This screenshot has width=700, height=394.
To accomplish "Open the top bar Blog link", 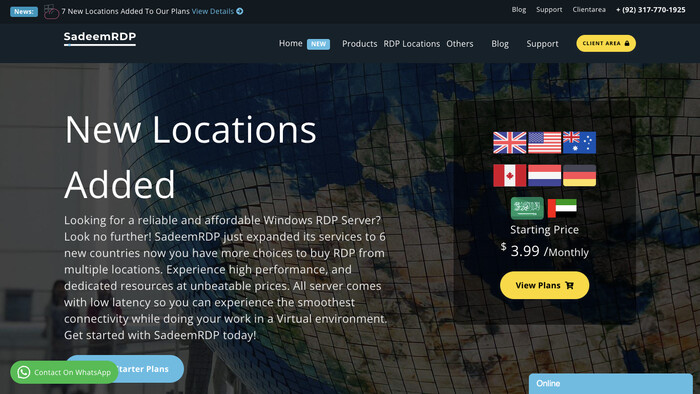I will coord(519,9).
